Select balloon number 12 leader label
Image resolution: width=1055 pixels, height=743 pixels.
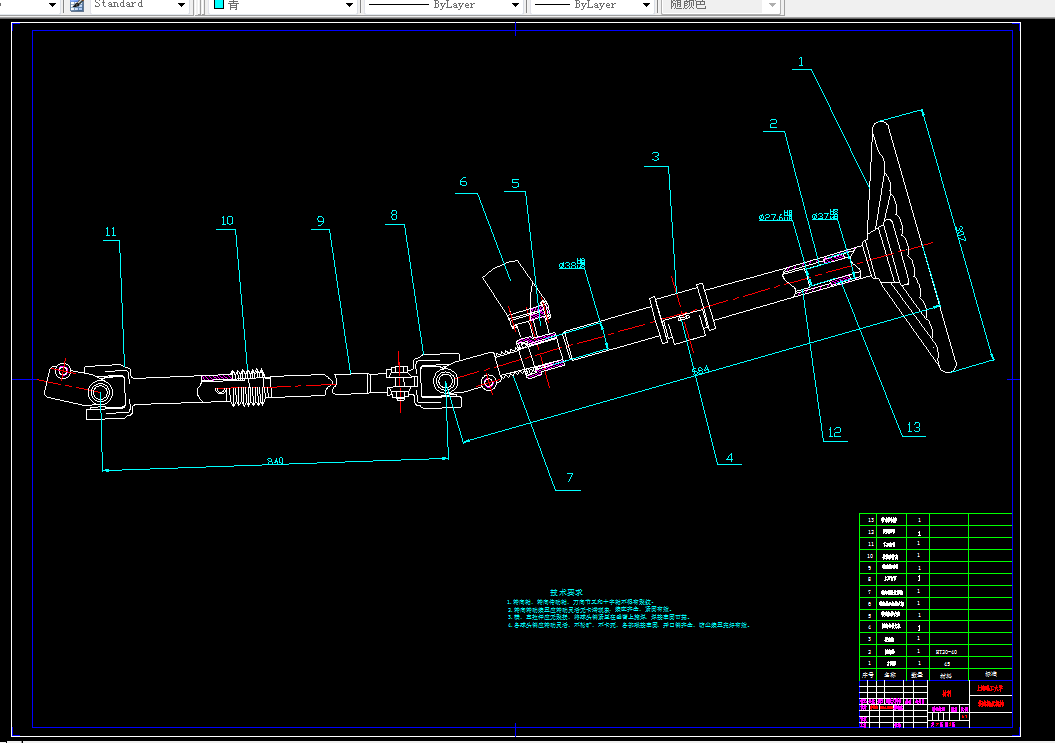click(x=834, y=432)
